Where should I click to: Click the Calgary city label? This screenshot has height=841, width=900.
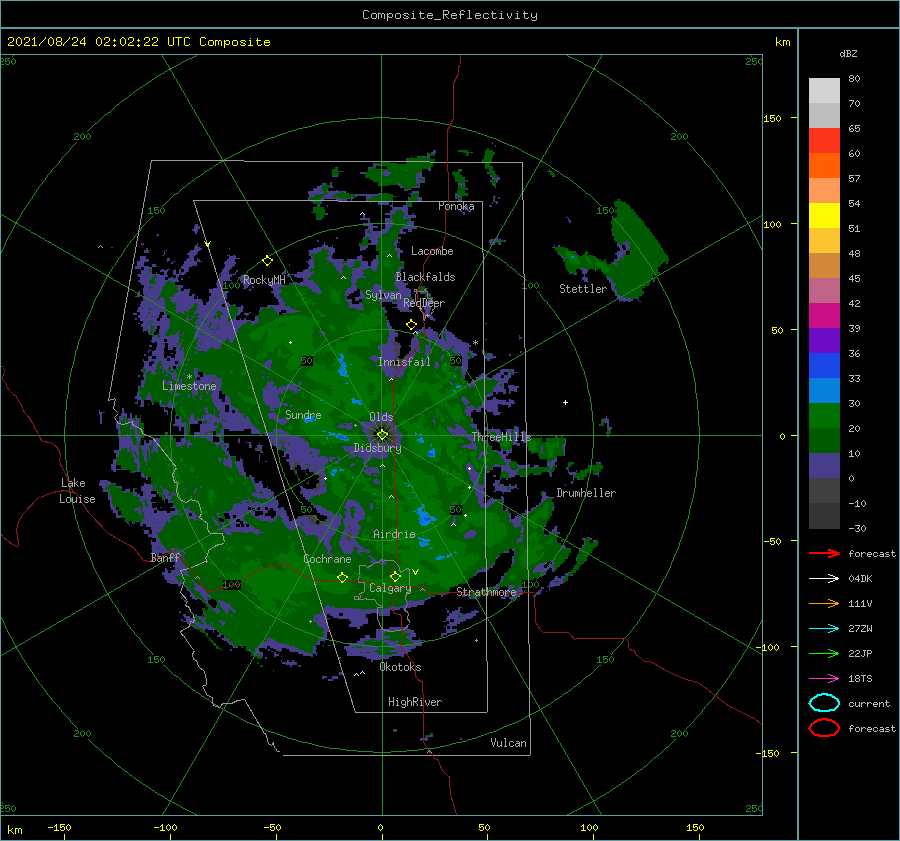pyautogui.click(x=390, y=588)
